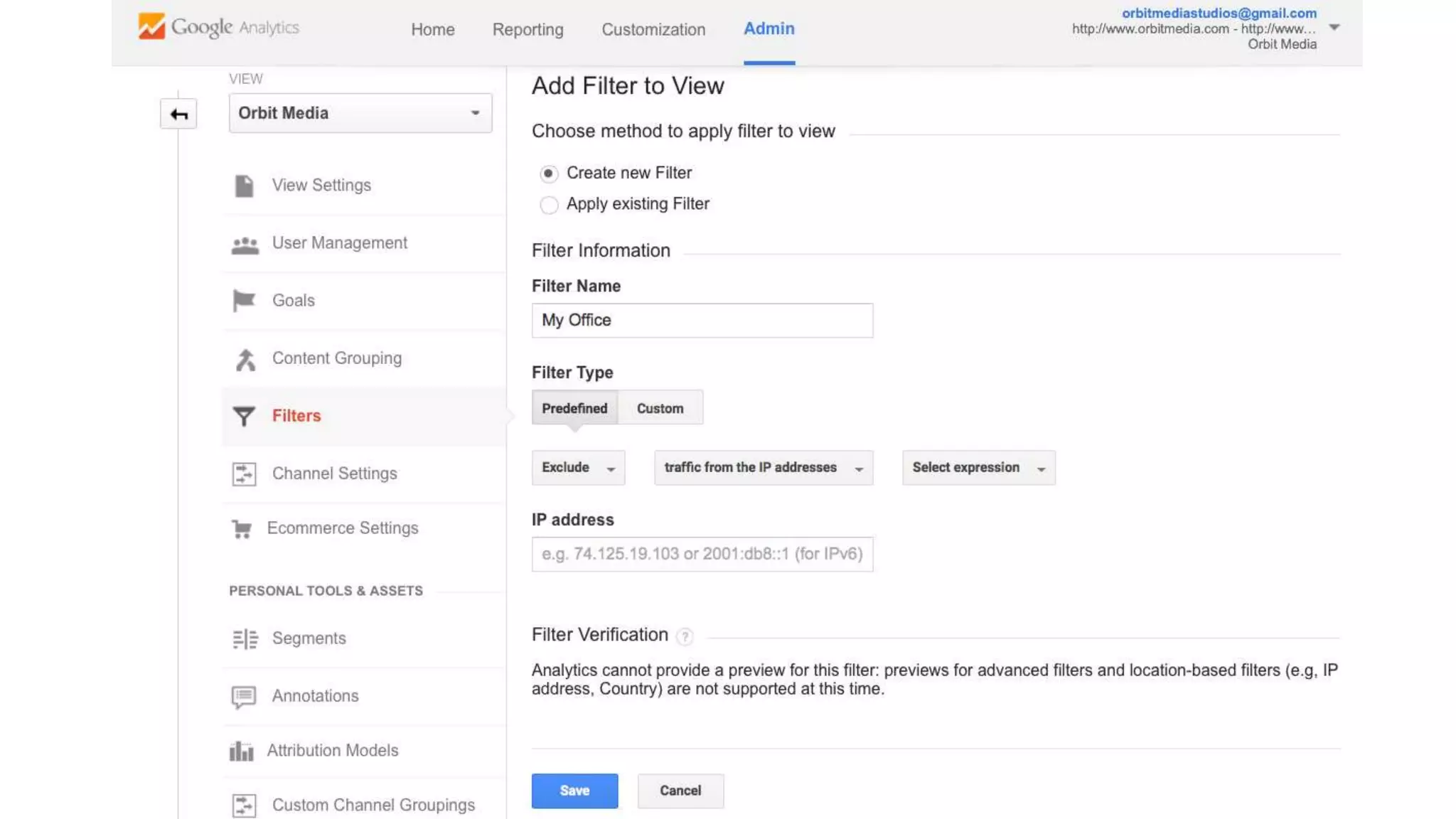Open the Select expression dropdown

pyautogui.click(x=978, y=468)
